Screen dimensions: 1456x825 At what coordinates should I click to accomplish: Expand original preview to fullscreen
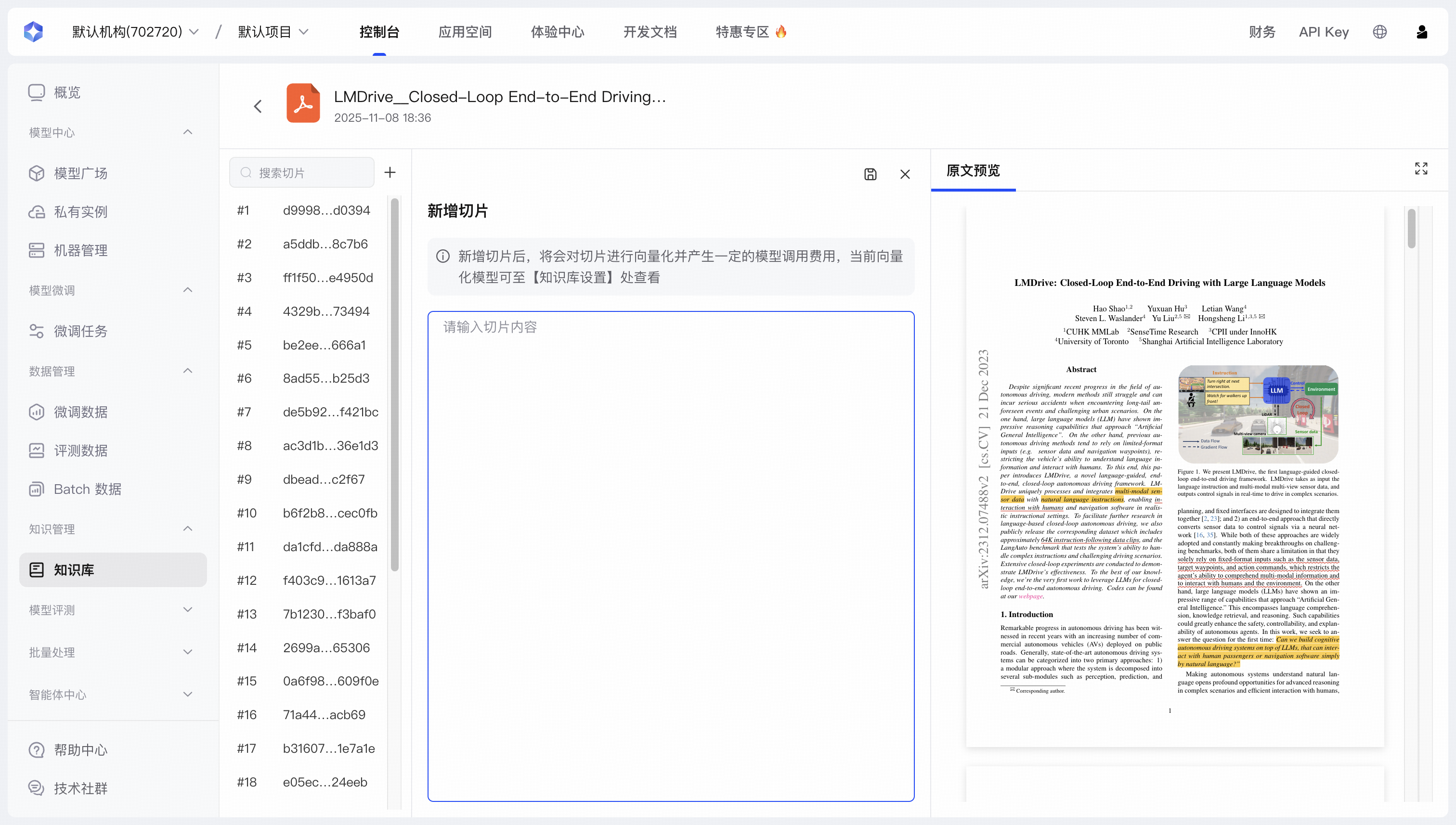pos(1421,168)
